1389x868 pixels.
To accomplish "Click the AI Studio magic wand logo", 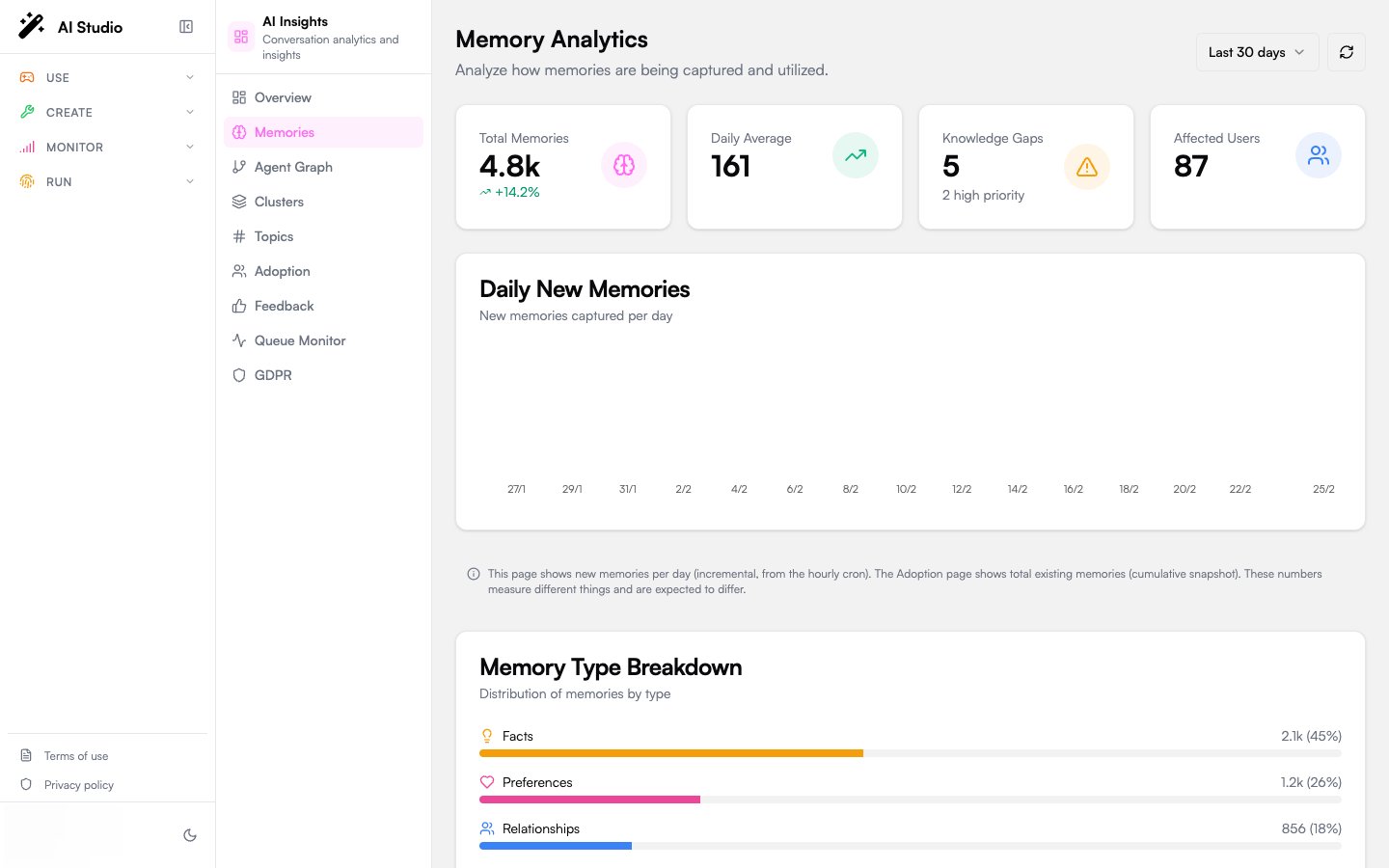I will pyautogui.click(x=31, y=26).
